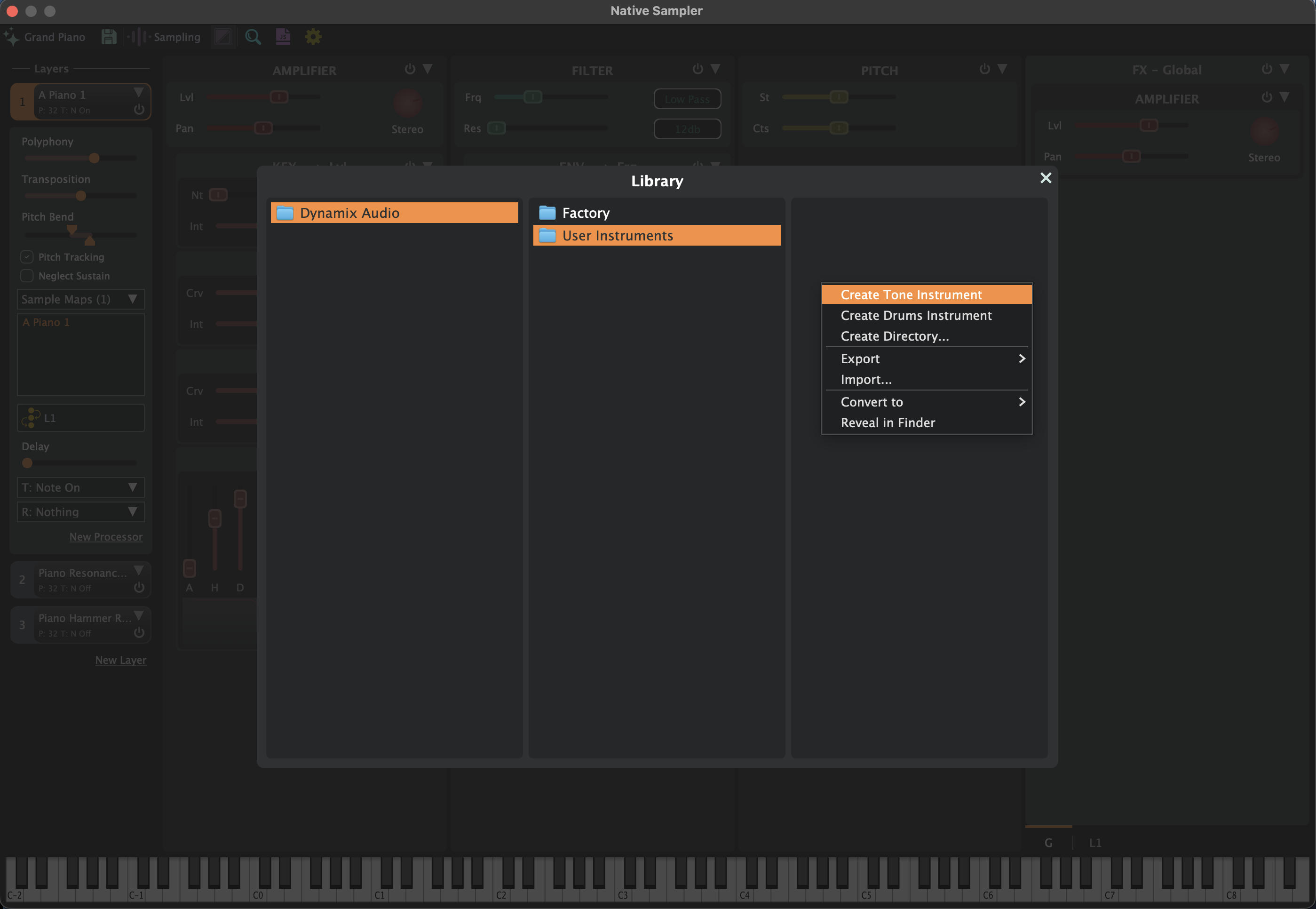Click the save floppy disk icon
1316x909 pixels.
(108, 37)
